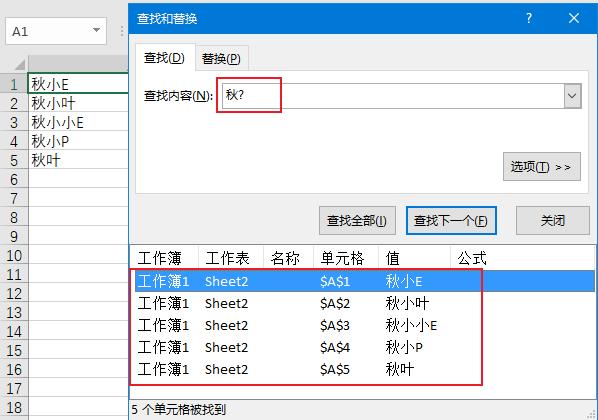
Task: Select result row $A$4 秋小P
Action: (x=365, y=348)
